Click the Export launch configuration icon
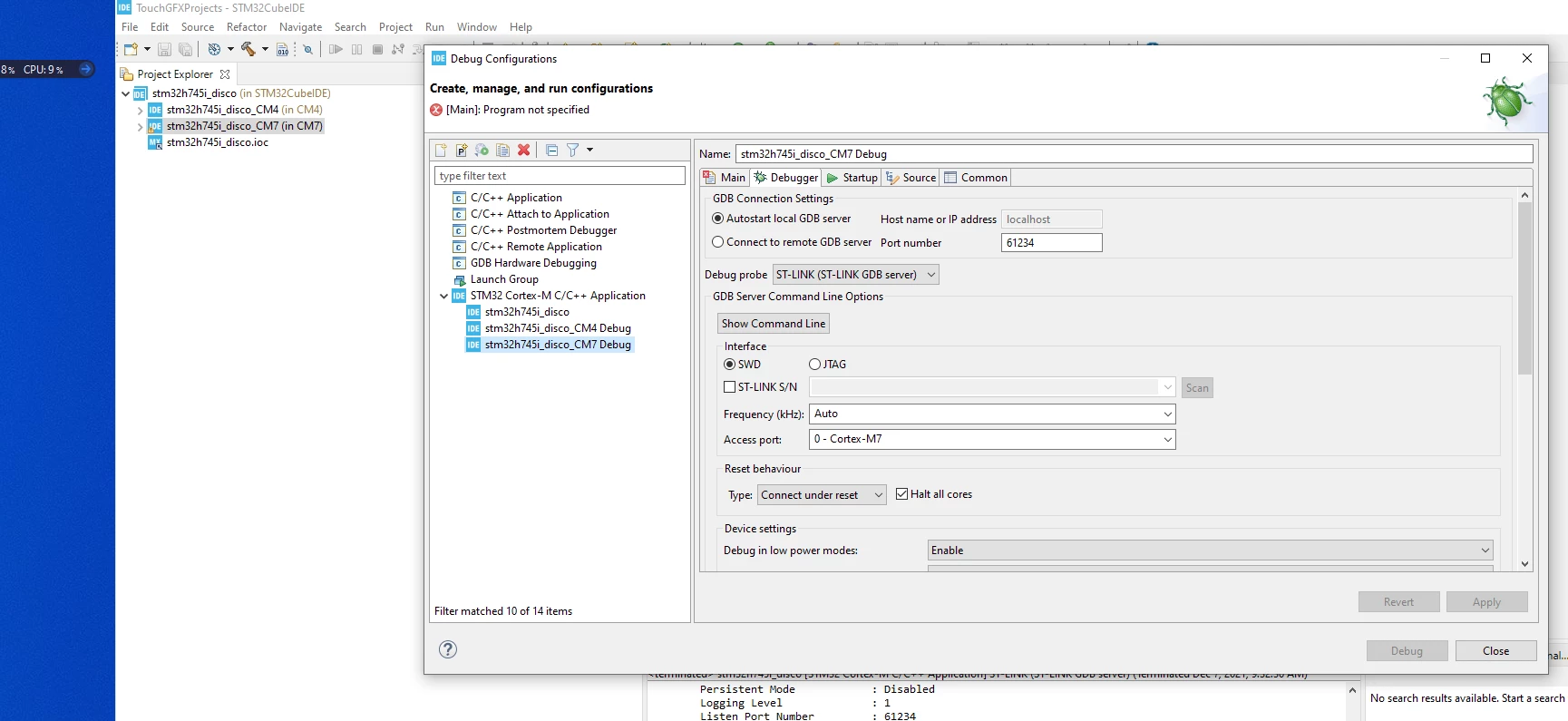Screen dimensions: 1568x721 (x=482, y=151)
